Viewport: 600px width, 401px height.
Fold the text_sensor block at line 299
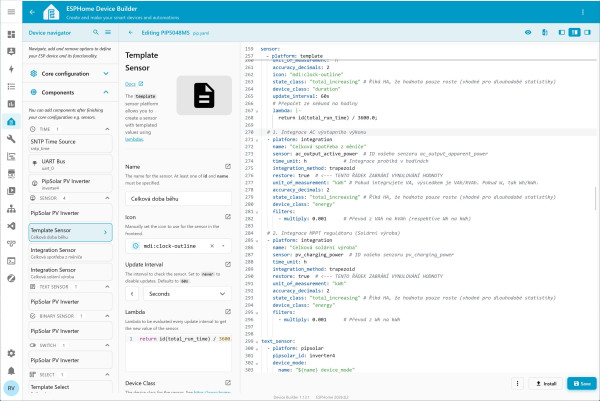coord(257,341)
